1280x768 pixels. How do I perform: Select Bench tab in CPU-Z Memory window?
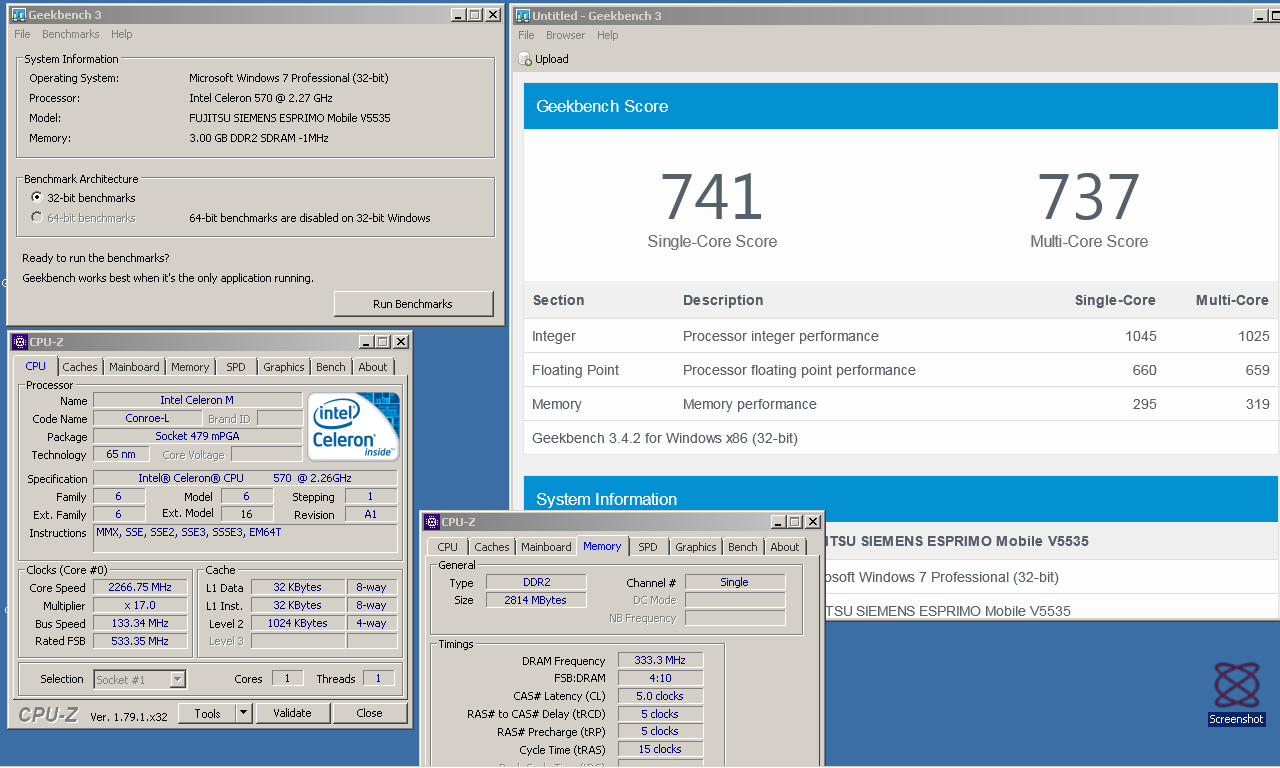click(x=743, y=547)
